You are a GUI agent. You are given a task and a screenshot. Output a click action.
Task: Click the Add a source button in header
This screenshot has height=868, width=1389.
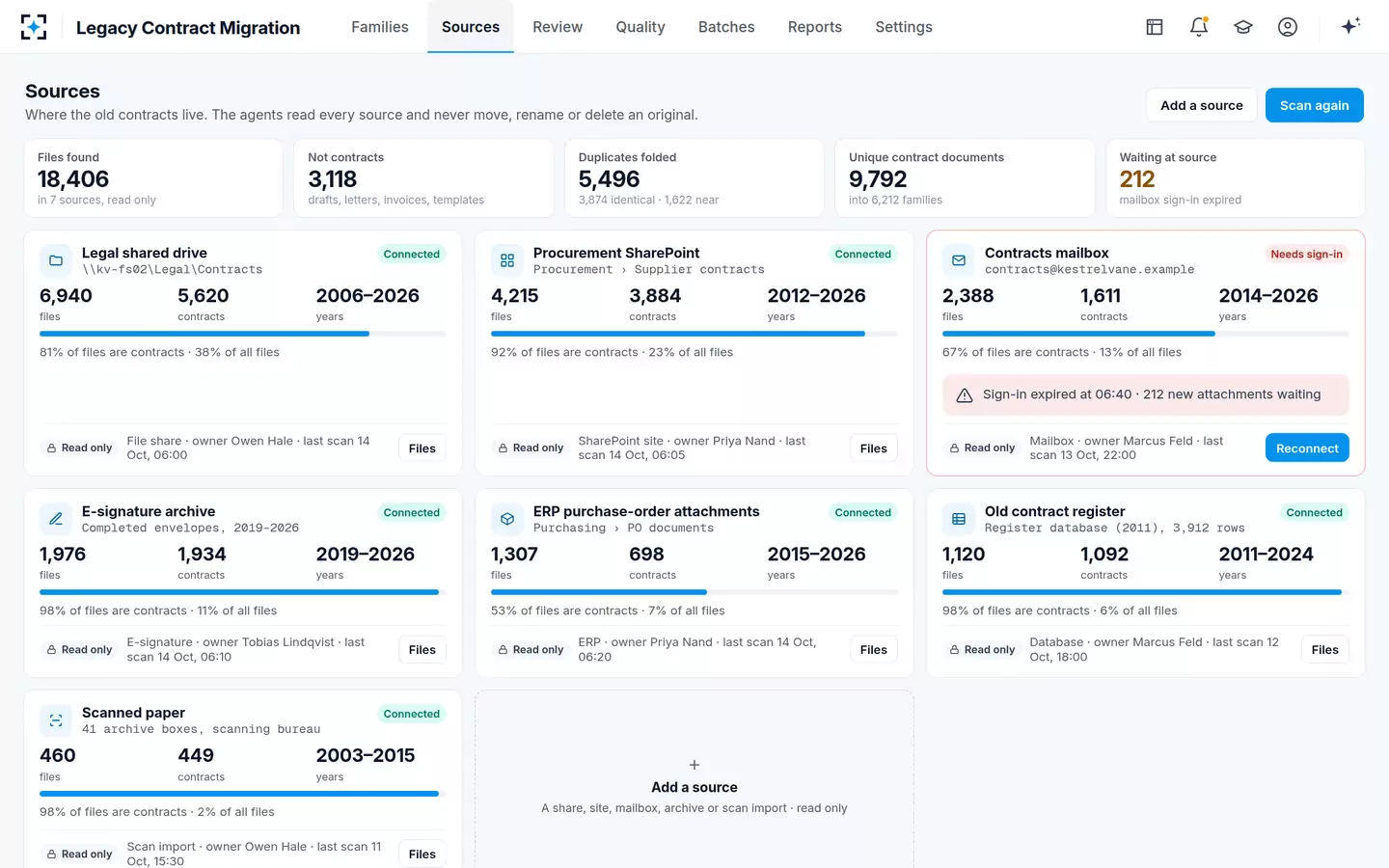tap(1202, 105)
